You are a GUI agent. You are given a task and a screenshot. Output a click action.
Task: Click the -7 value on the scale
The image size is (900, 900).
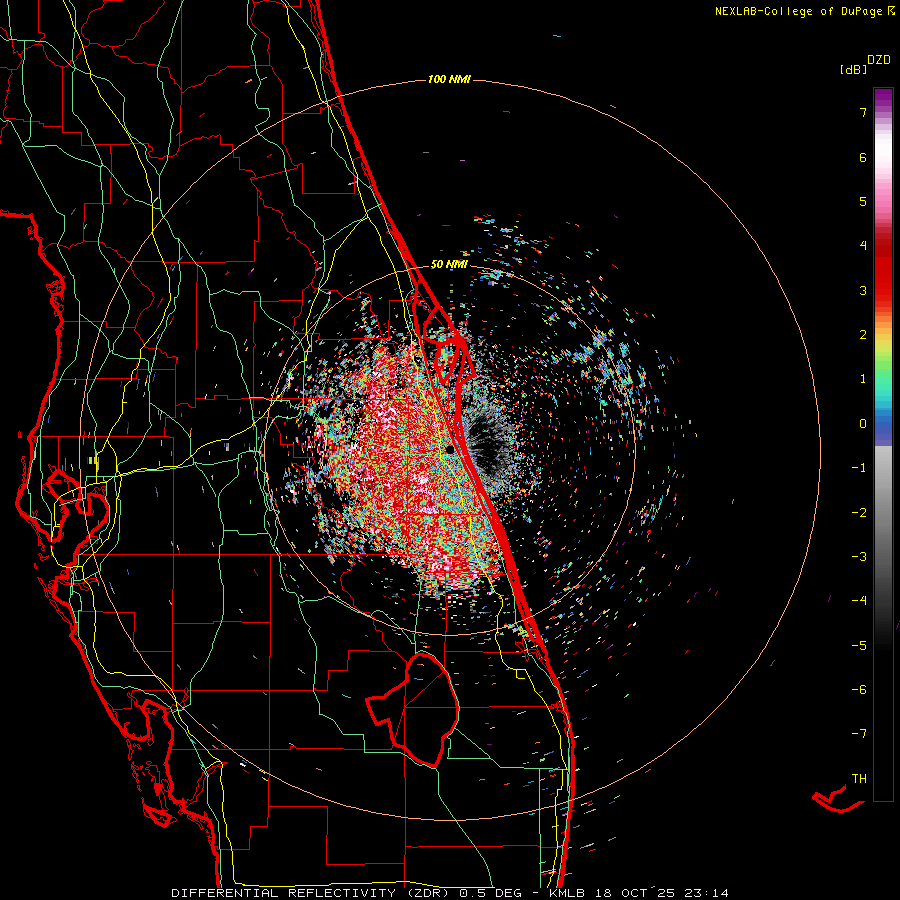pyautogui.click(x=859, y=734)
